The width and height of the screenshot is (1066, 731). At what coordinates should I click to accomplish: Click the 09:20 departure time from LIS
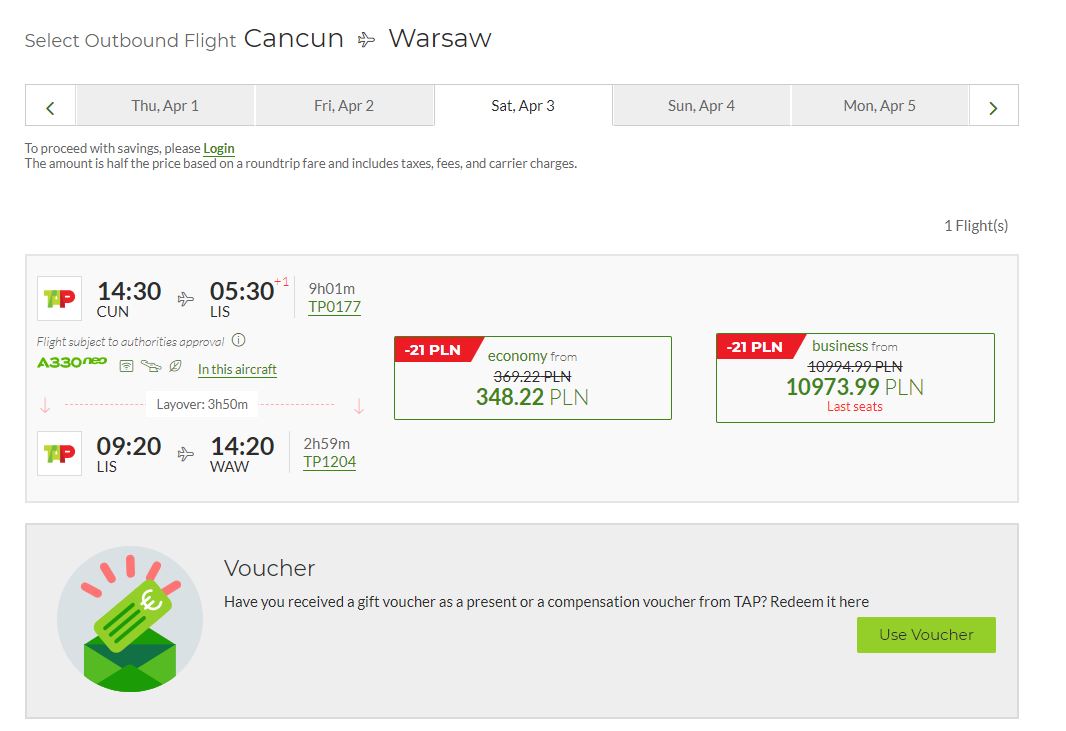129,446
